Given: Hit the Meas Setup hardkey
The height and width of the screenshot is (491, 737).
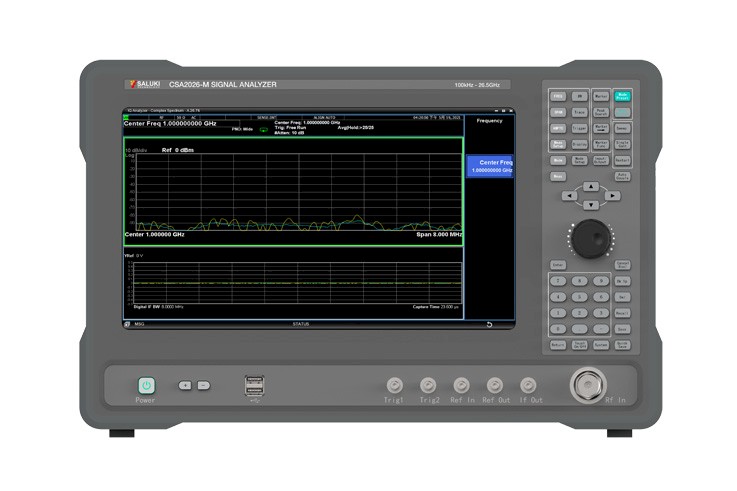Looking at the screenshot, I should coord(558,144).
